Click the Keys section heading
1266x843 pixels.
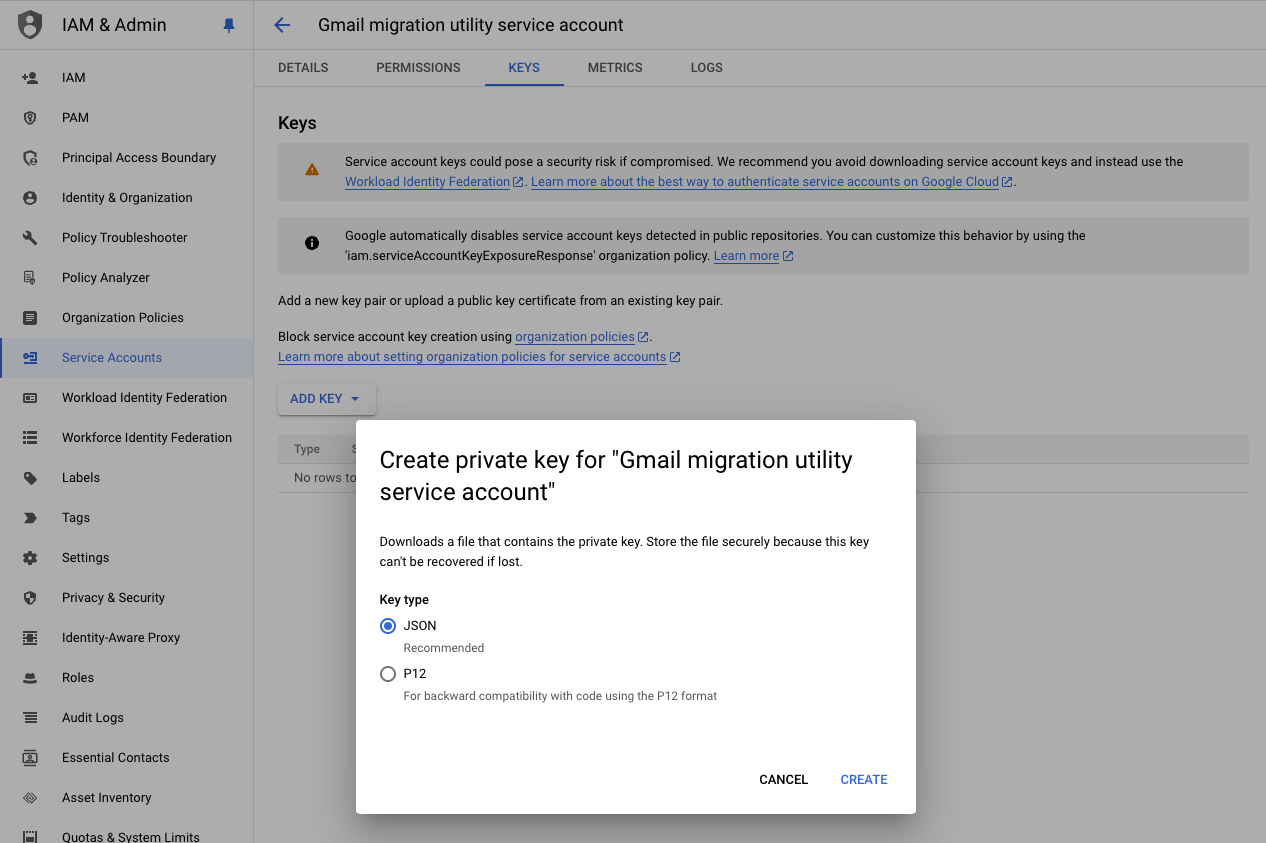pyautogui.click(x=297, y=123)
